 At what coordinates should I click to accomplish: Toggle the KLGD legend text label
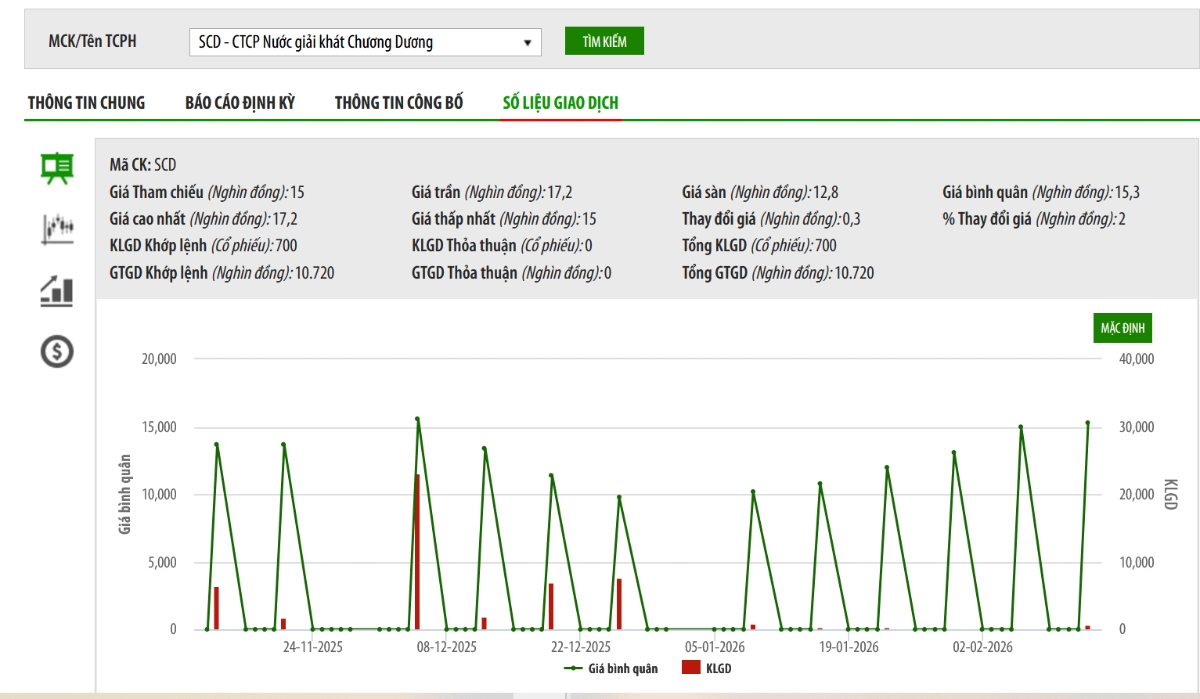719,668
